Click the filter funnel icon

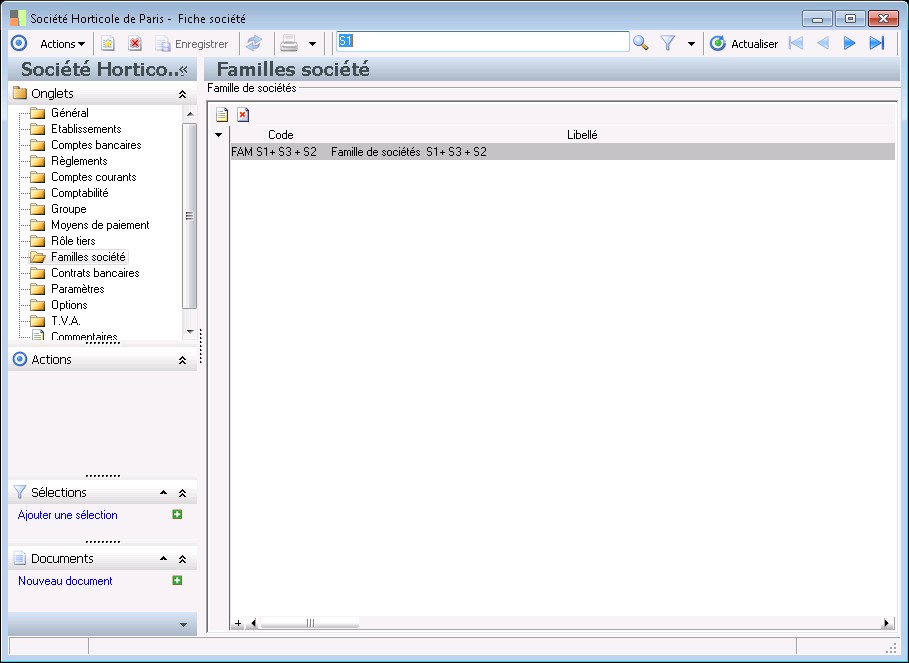pos(668,43)
